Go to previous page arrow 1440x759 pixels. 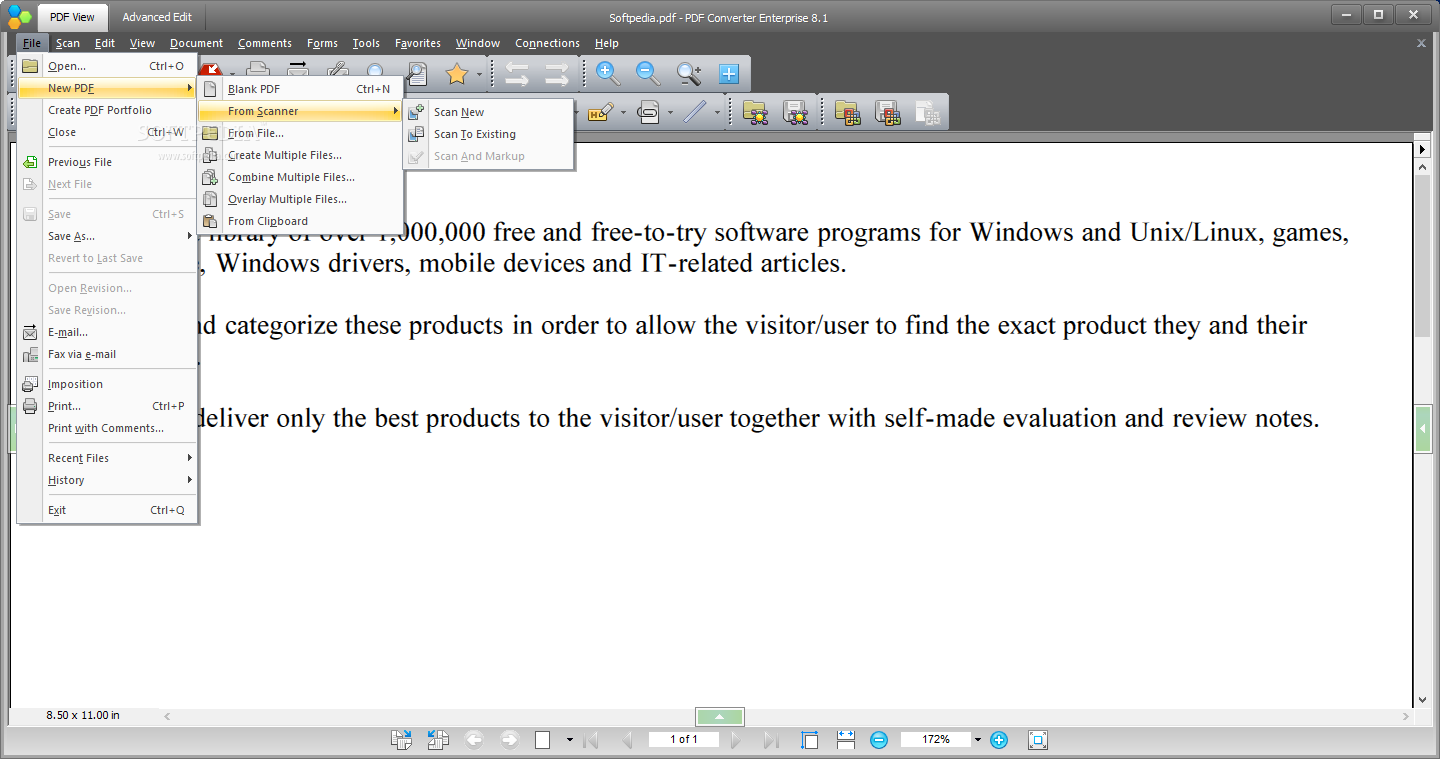tap(627, 740)
